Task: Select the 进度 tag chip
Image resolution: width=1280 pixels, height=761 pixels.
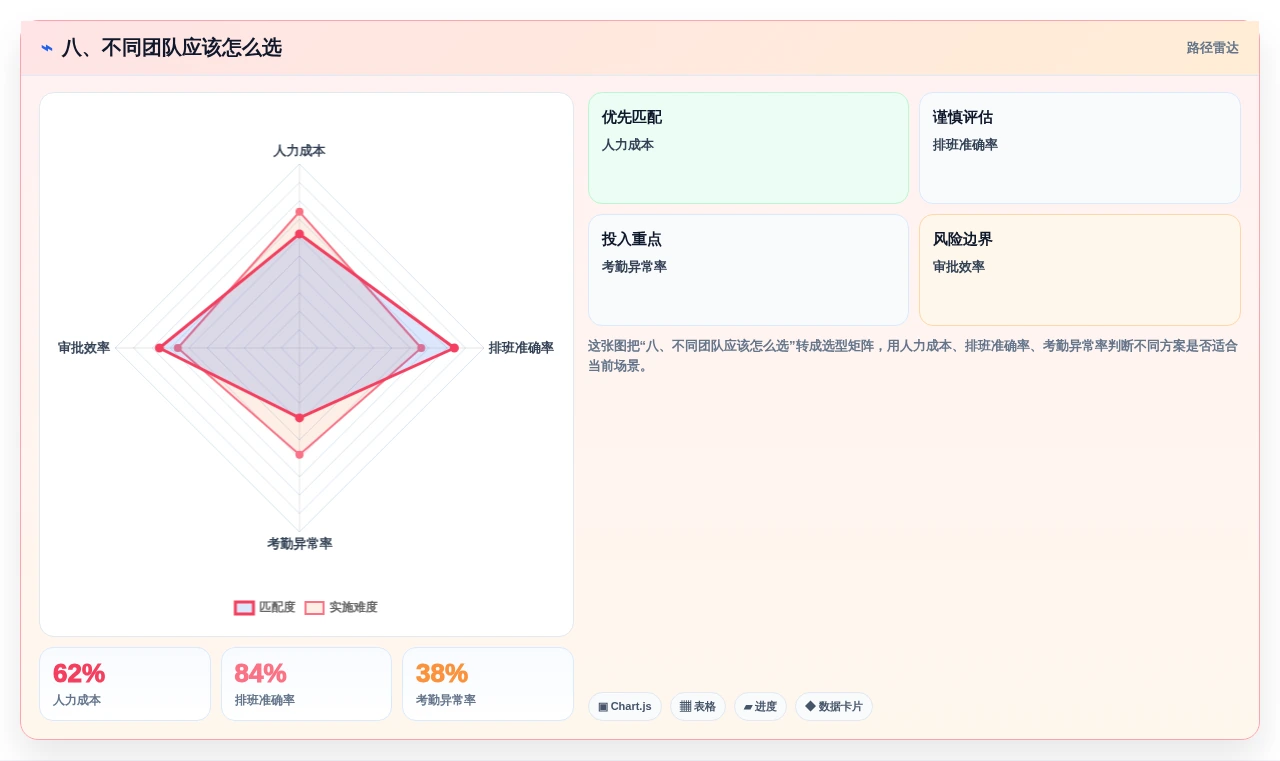Action: click(x=760, y=706)
